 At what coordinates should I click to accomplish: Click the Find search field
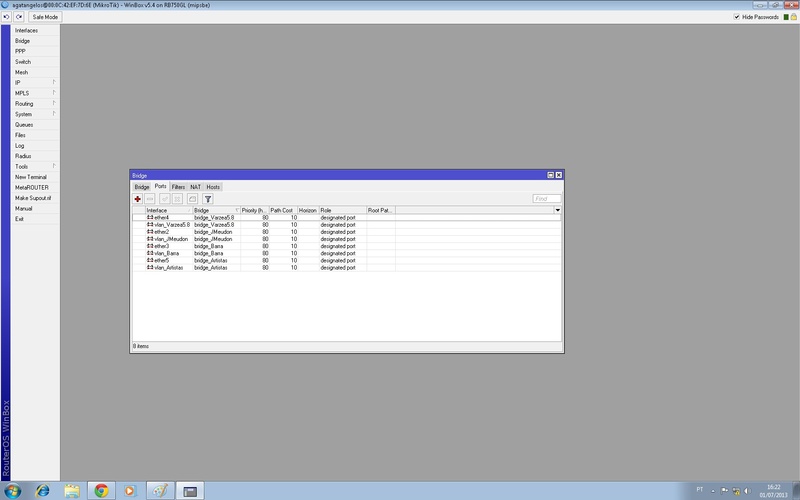[547, 199]
